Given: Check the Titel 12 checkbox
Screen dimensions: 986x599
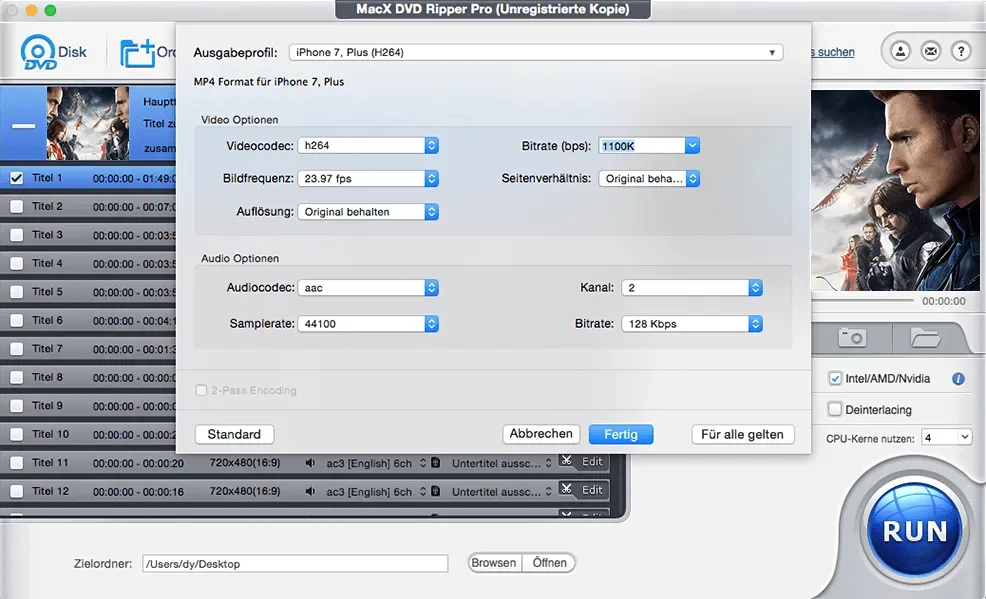Looking at the screenshot, I should (17, 491).
